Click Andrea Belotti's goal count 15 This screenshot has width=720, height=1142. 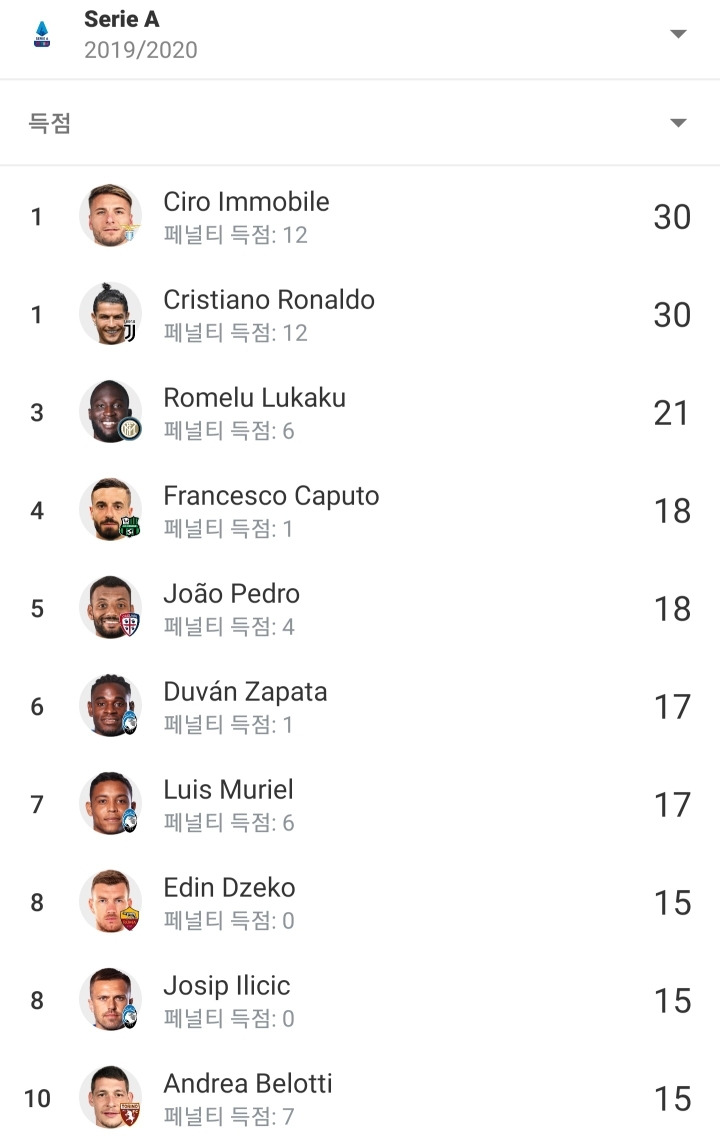672,1099
